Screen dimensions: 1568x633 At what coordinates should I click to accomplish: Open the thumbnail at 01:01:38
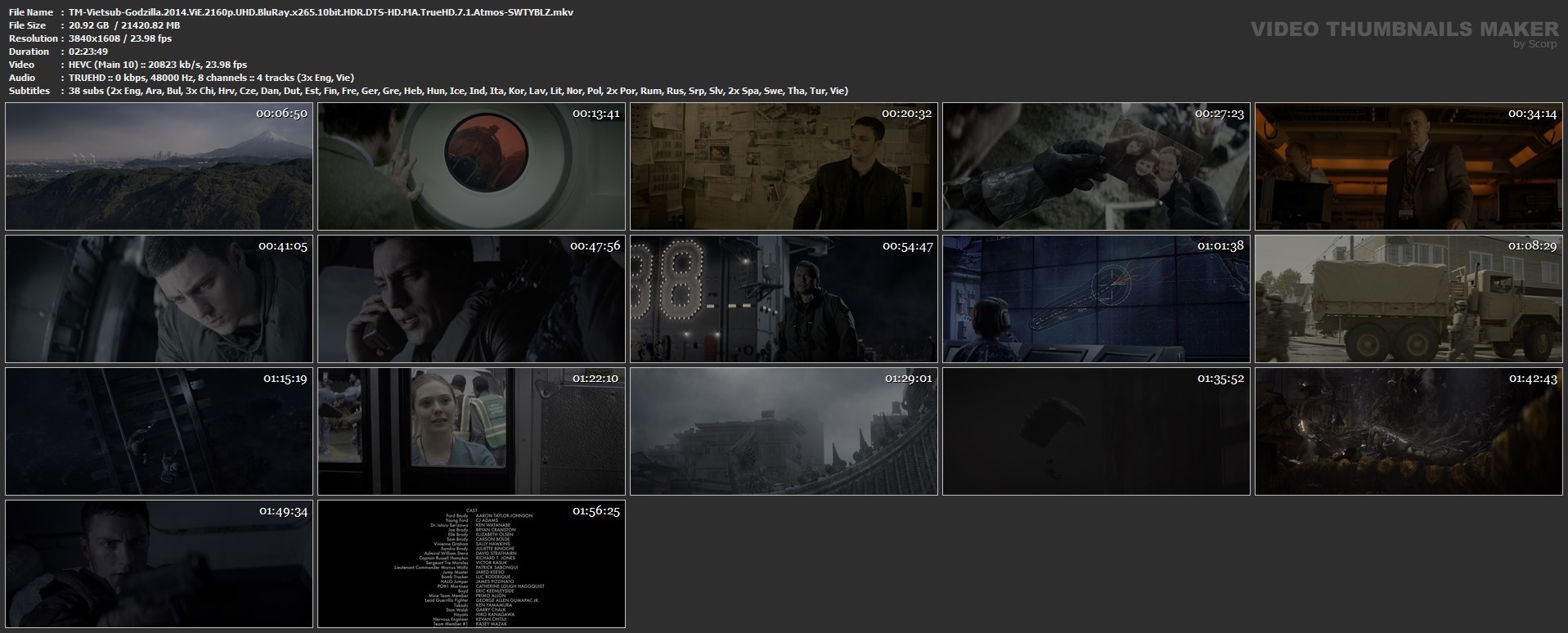point(1097,299)
